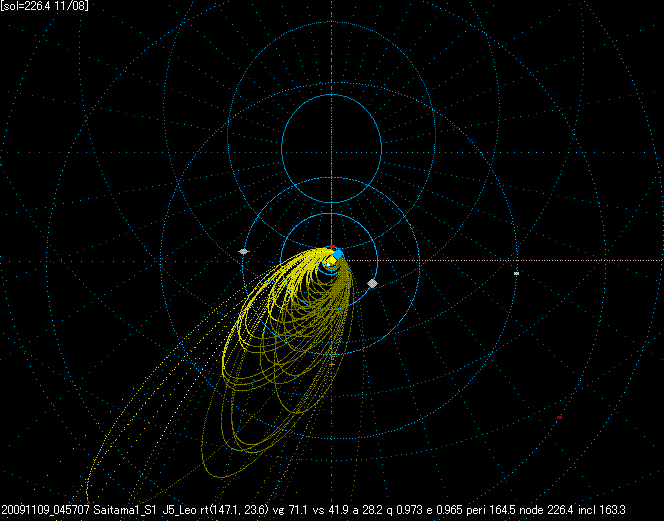
Task: Click the geocentric velocity vg 71.1
Action: tap(290, 510)
